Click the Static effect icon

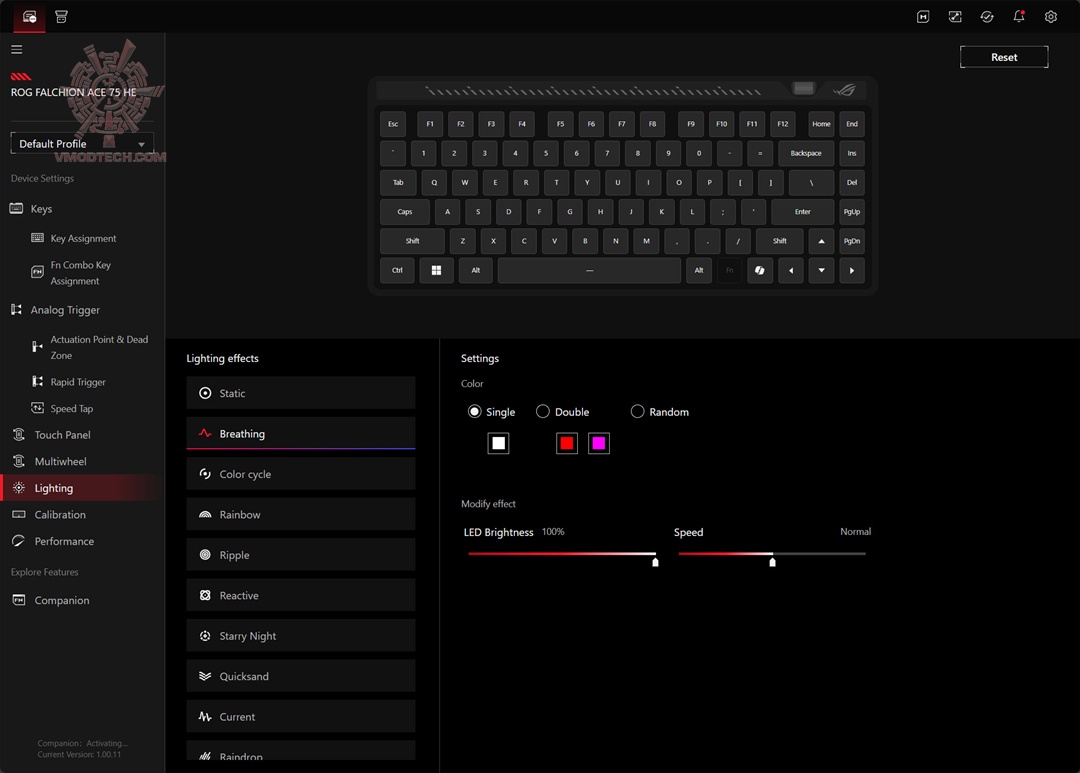pyautogui.click(x=205, y=393)
